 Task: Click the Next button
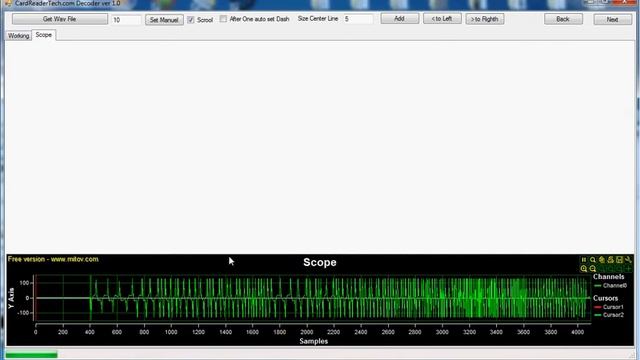click(x=613, y=20)
